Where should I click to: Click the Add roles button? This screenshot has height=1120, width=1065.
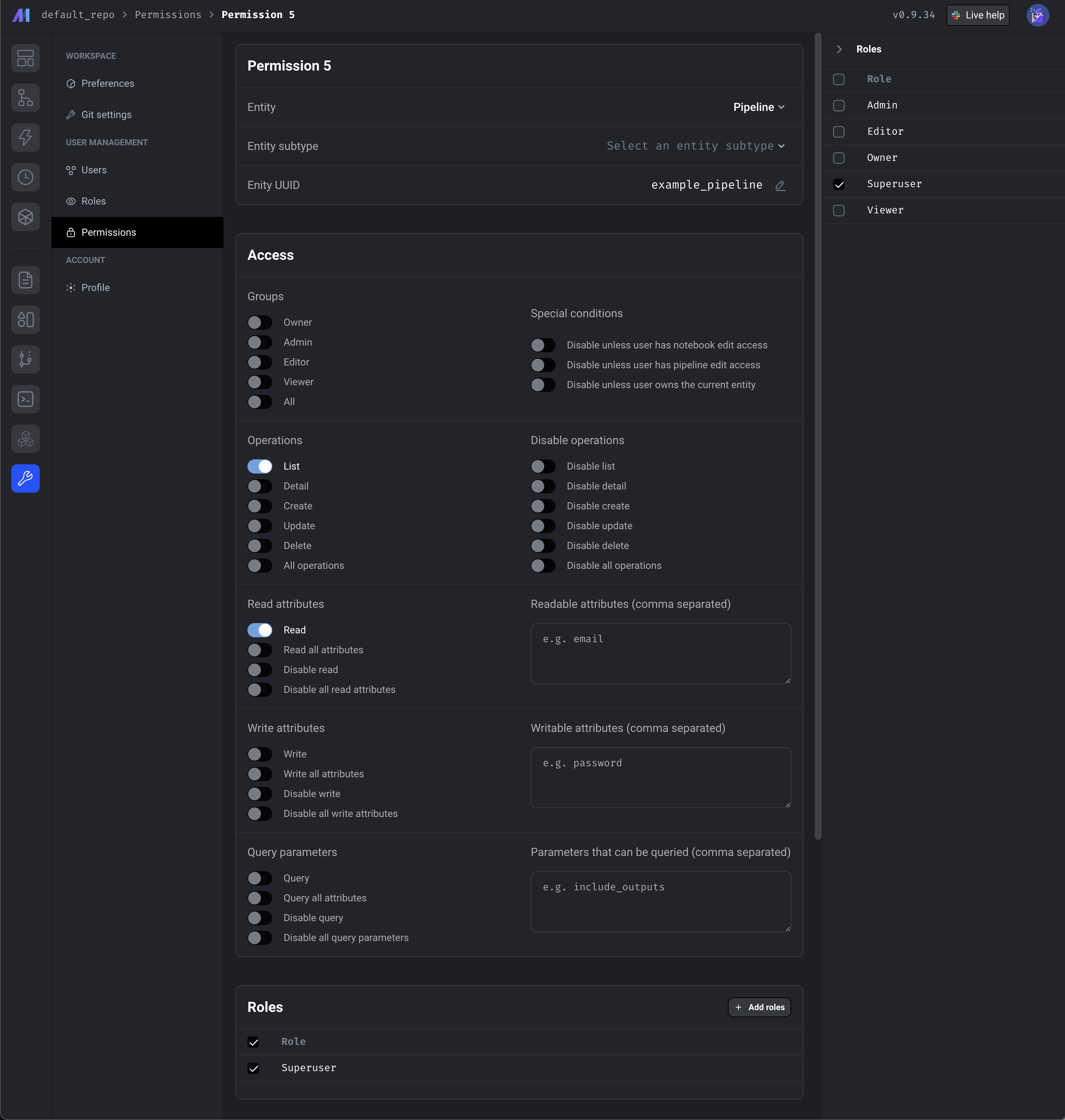[759, 1007]
